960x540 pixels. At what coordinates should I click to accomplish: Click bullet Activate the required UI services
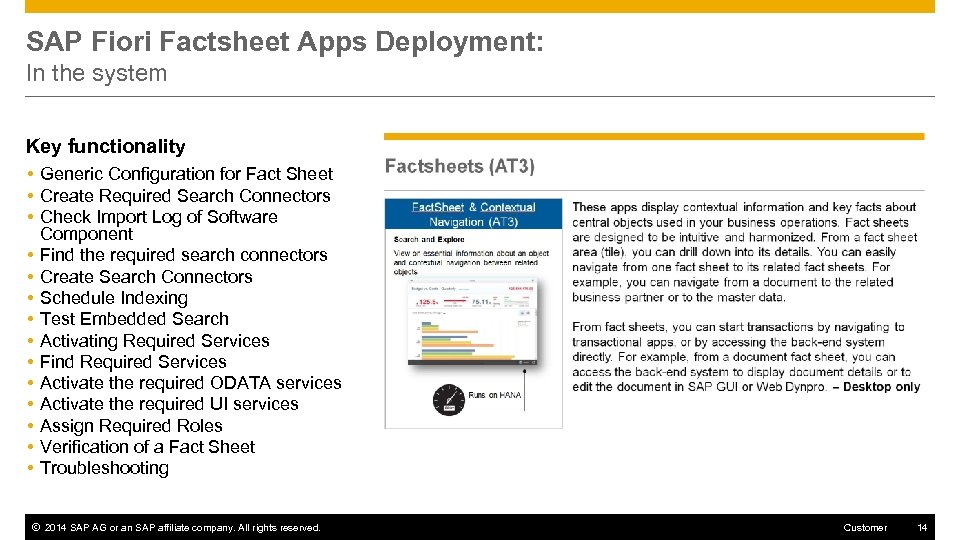click(169, 404)
